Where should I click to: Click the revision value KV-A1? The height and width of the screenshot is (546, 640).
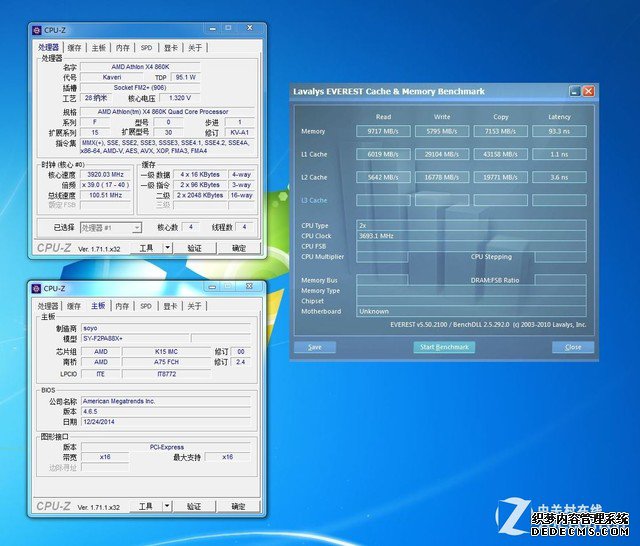239,133
